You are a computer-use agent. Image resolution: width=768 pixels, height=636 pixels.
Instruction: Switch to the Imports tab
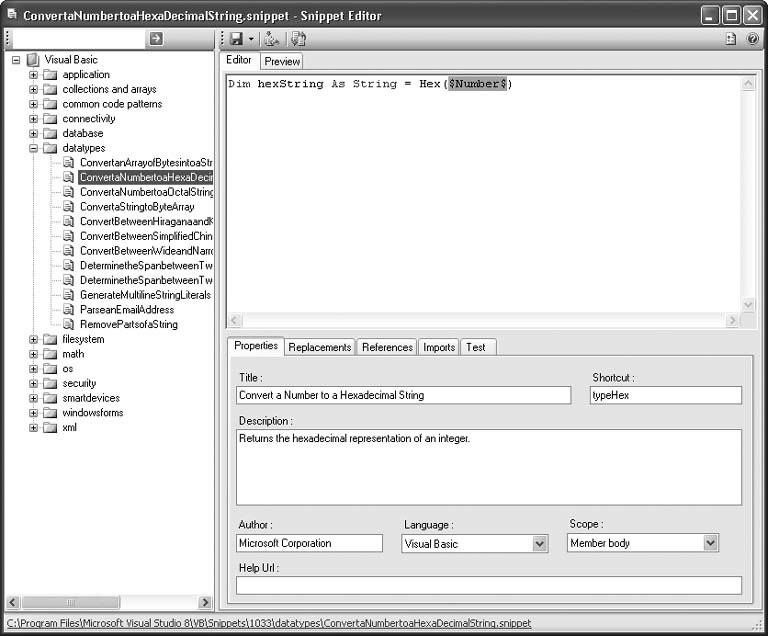tap(439, 347)
